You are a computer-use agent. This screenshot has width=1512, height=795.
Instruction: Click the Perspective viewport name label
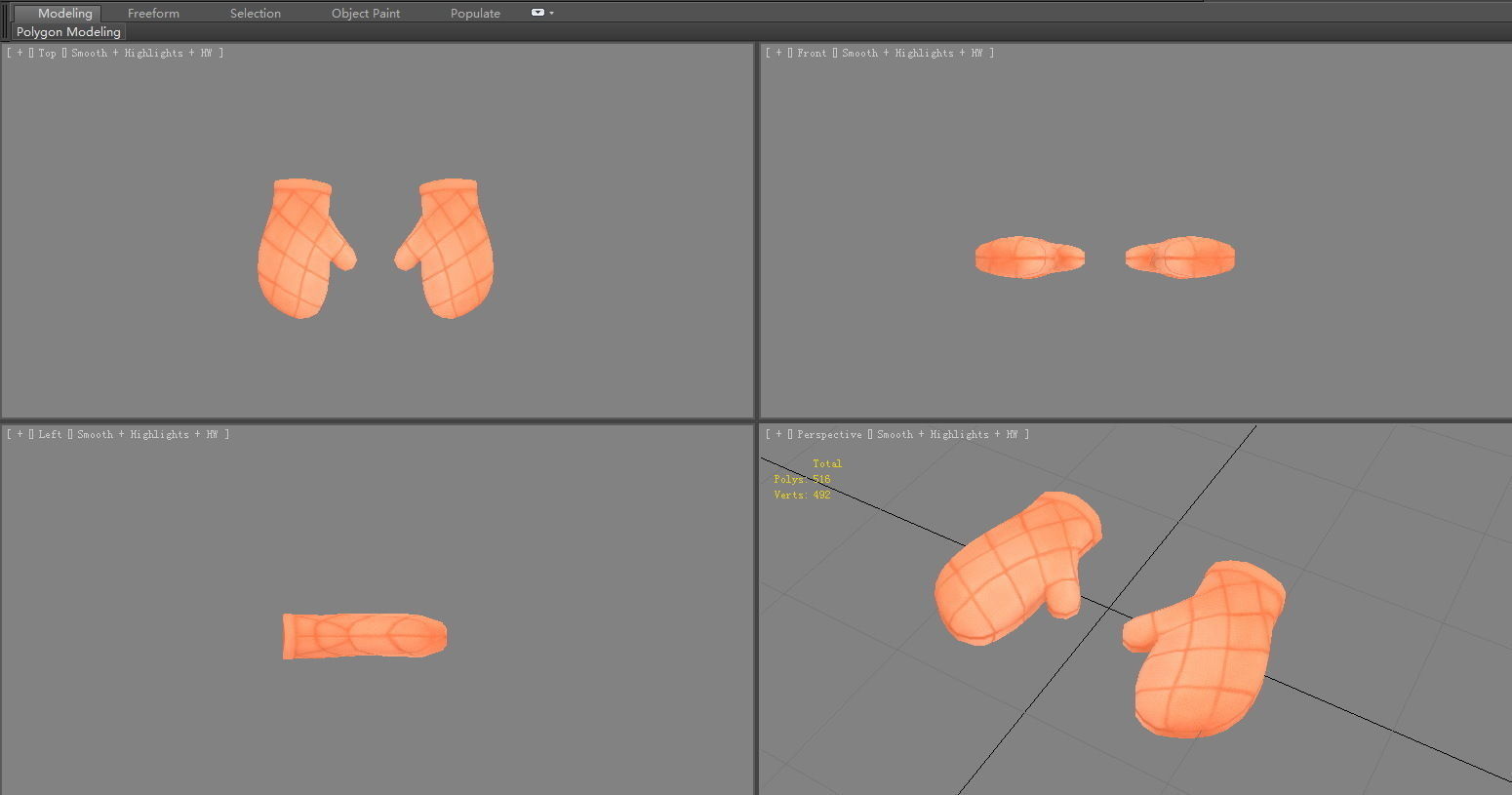pos(829,434)
